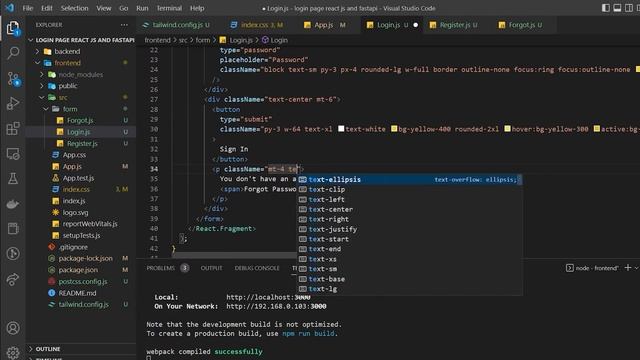This screenshot has height=360, width=640.
Task: Click frontend breadcrumb segment
Action: [x=157, y=40]
